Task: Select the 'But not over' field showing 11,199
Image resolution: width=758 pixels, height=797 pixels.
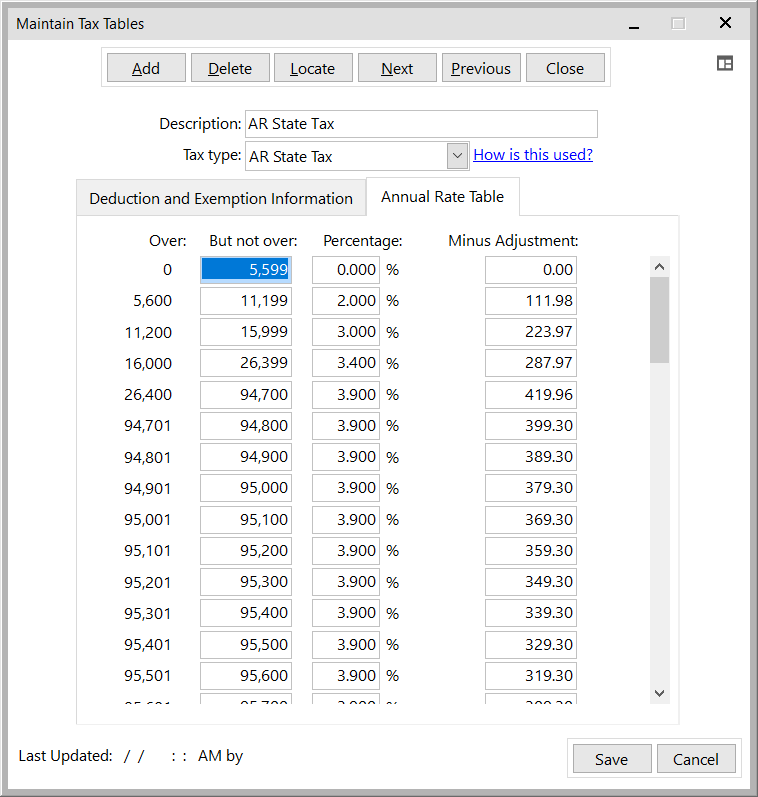Action: (x=246, y=301)
